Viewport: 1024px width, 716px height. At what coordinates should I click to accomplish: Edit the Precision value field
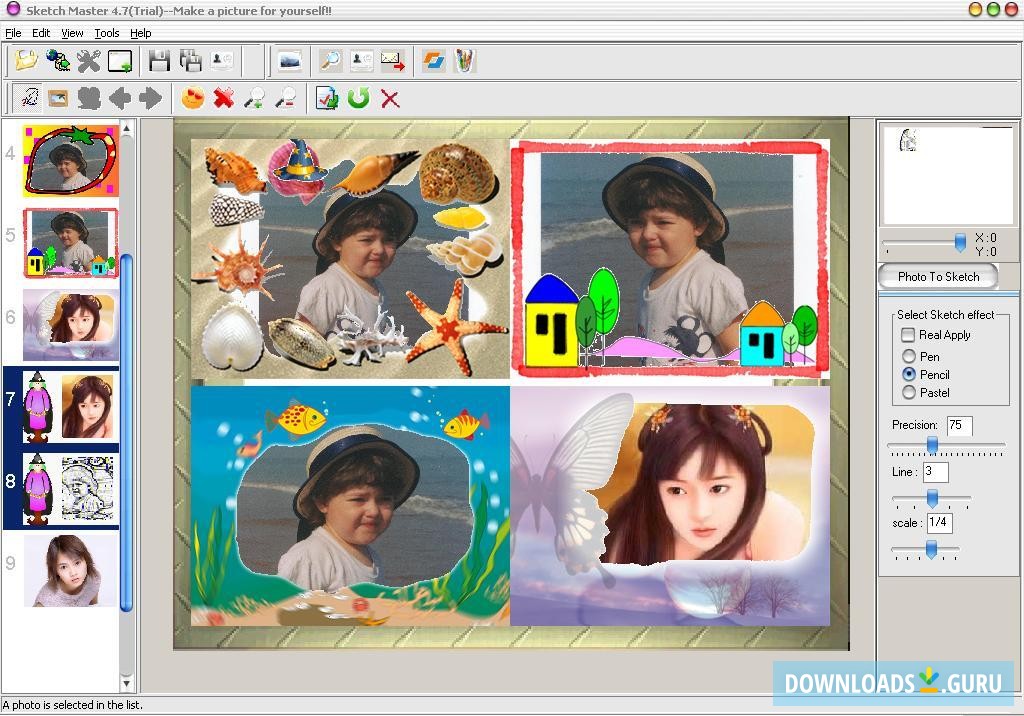tap(961, 425)
